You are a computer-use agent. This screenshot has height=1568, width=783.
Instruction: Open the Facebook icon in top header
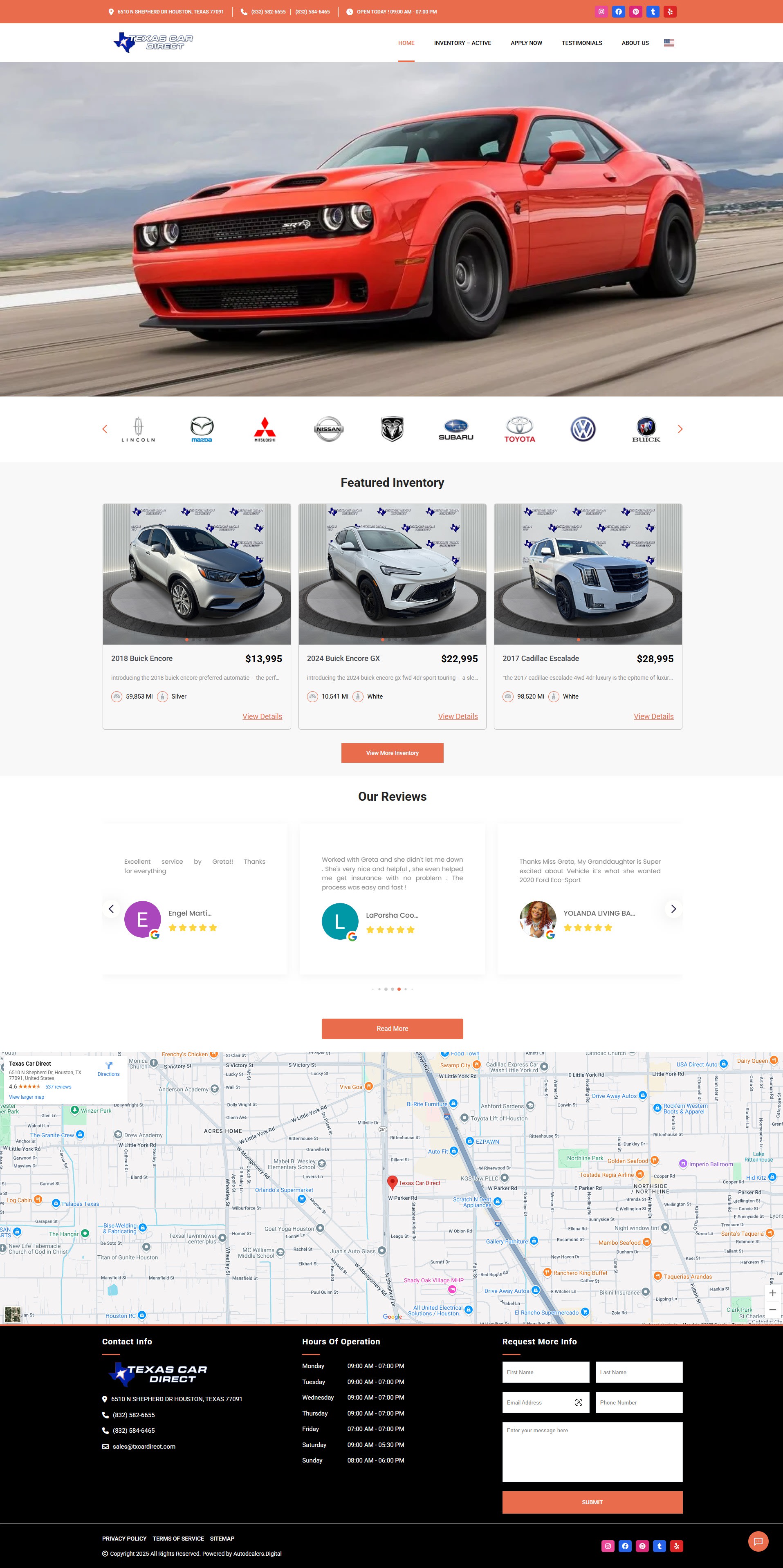[618, 11]
